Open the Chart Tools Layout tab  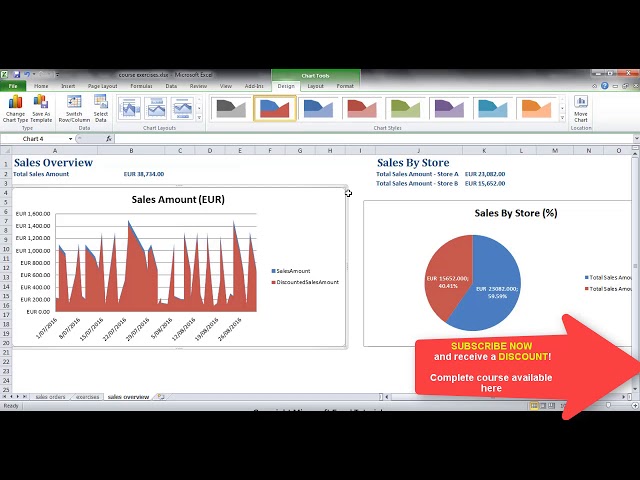pyautogui.click(x=316, y=86)
